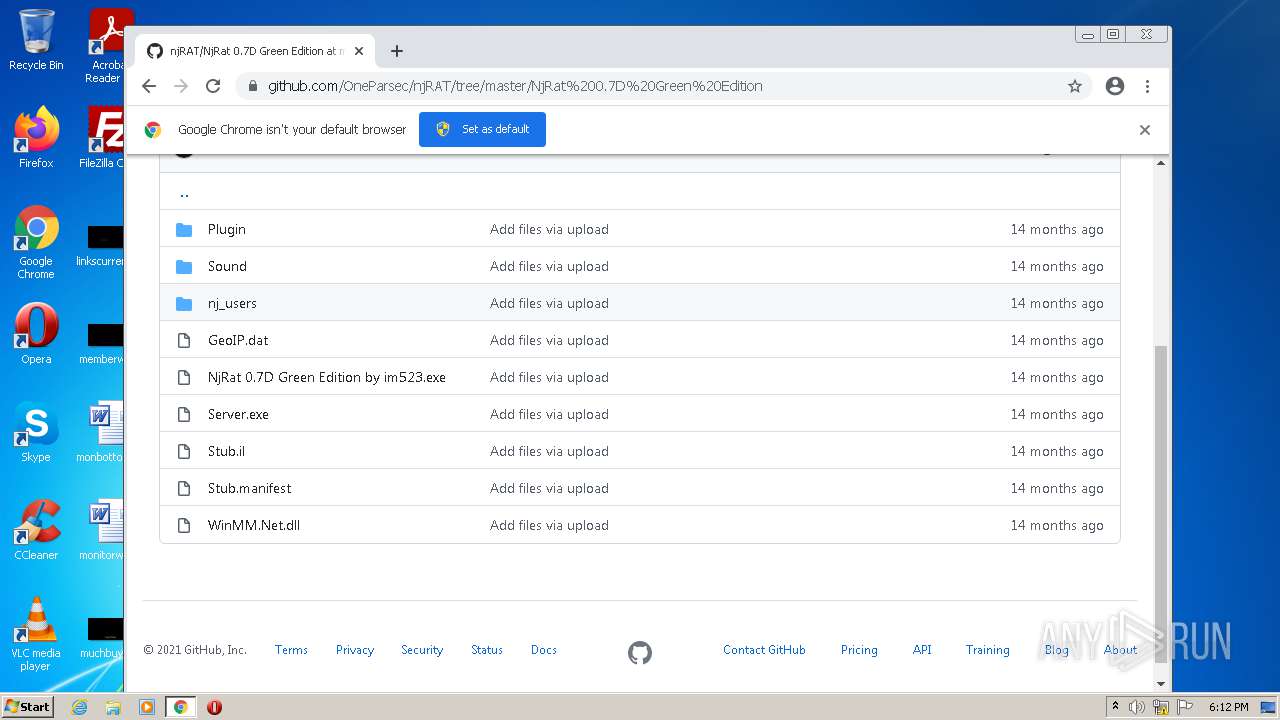Click the volume speaker tray icon
Viewport: 1280px width, 720px height.
pos(1137,707)
